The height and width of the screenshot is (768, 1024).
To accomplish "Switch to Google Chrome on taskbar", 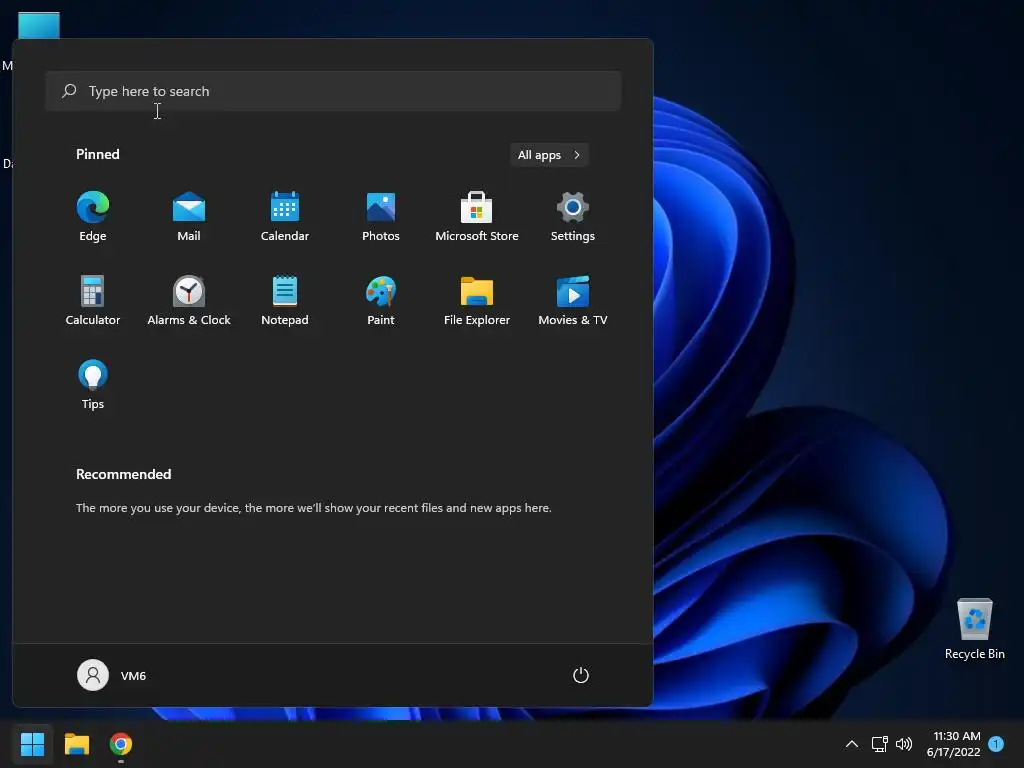I will point(121,744).
